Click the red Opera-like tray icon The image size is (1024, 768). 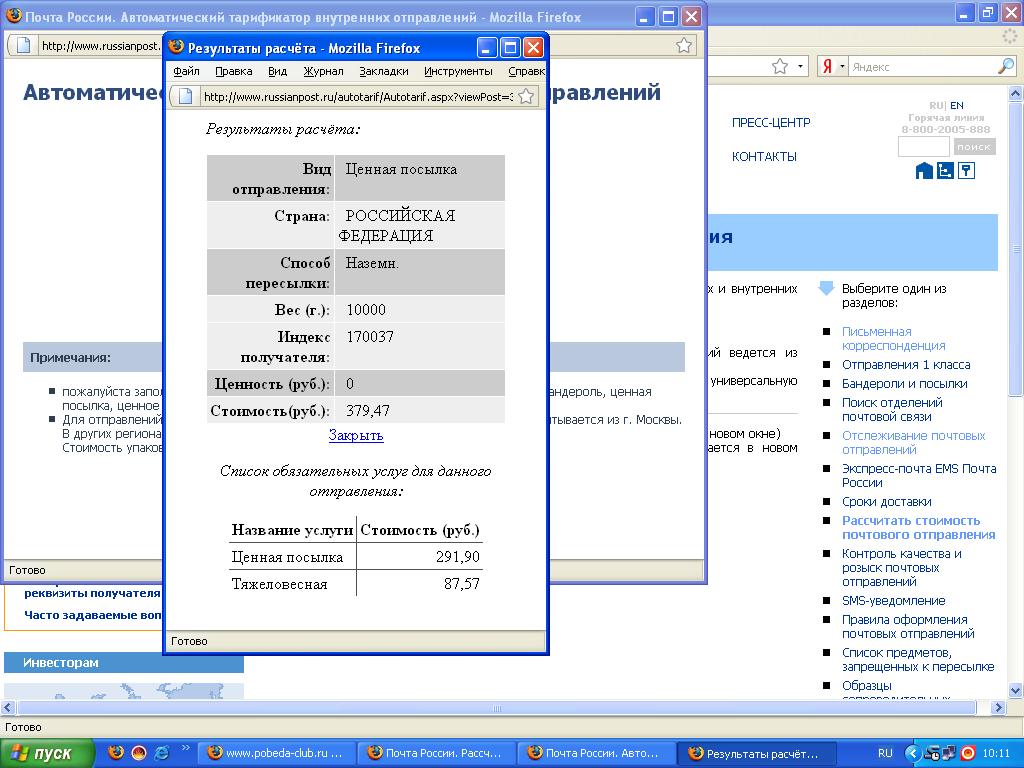pos(968,753)
